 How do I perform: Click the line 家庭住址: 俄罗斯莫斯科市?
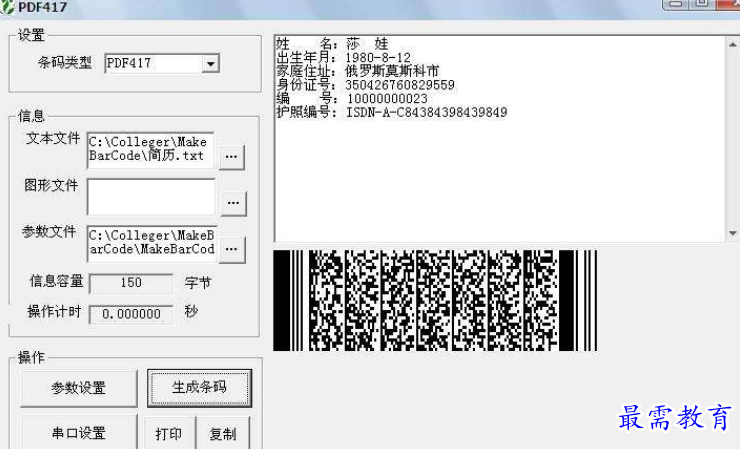(358, 72)
